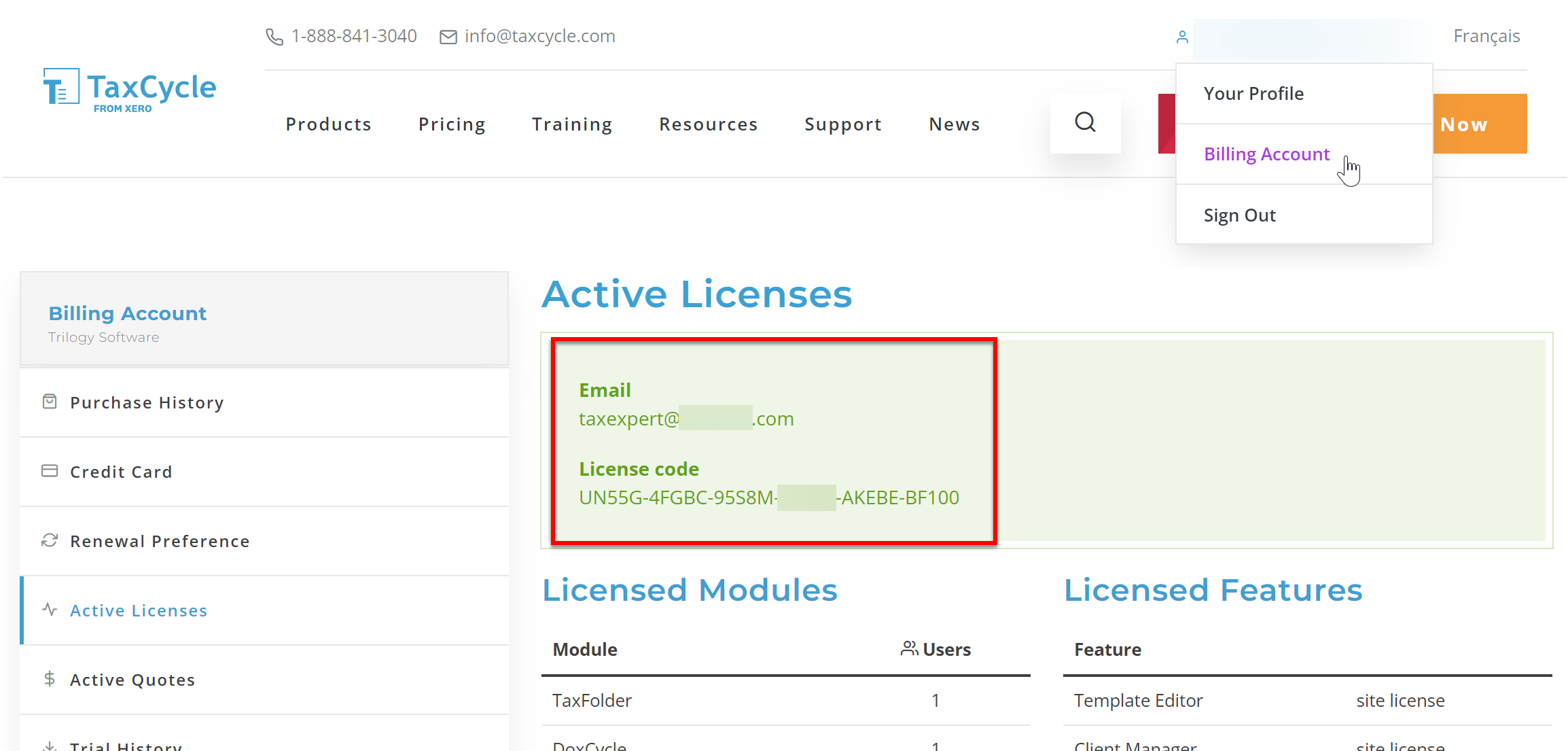Screen dimensions: 1568x751
Task: Click the Module column header
Action: coord(585,649)
